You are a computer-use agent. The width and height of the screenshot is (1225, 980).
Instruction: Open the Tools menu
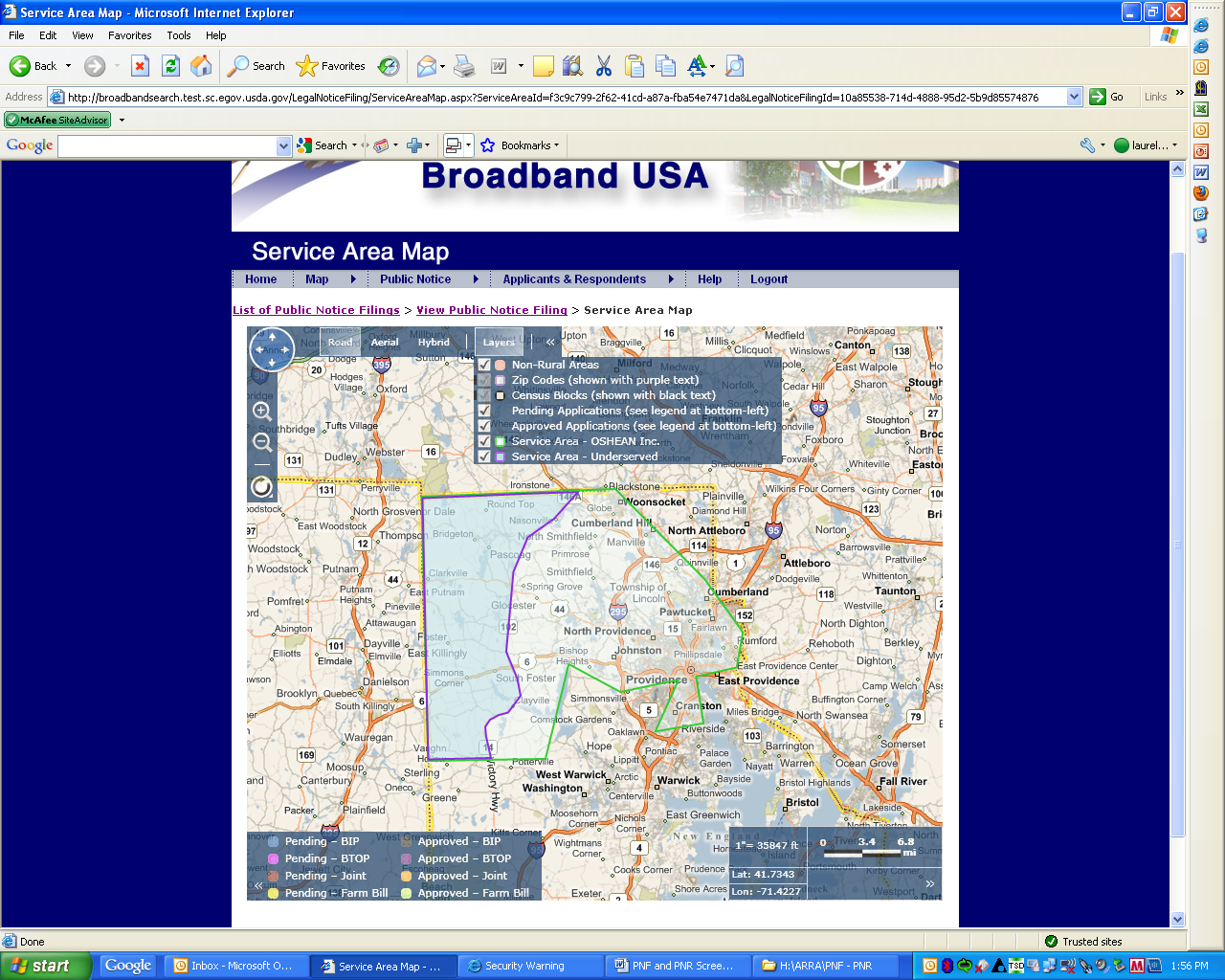[179, 35]
